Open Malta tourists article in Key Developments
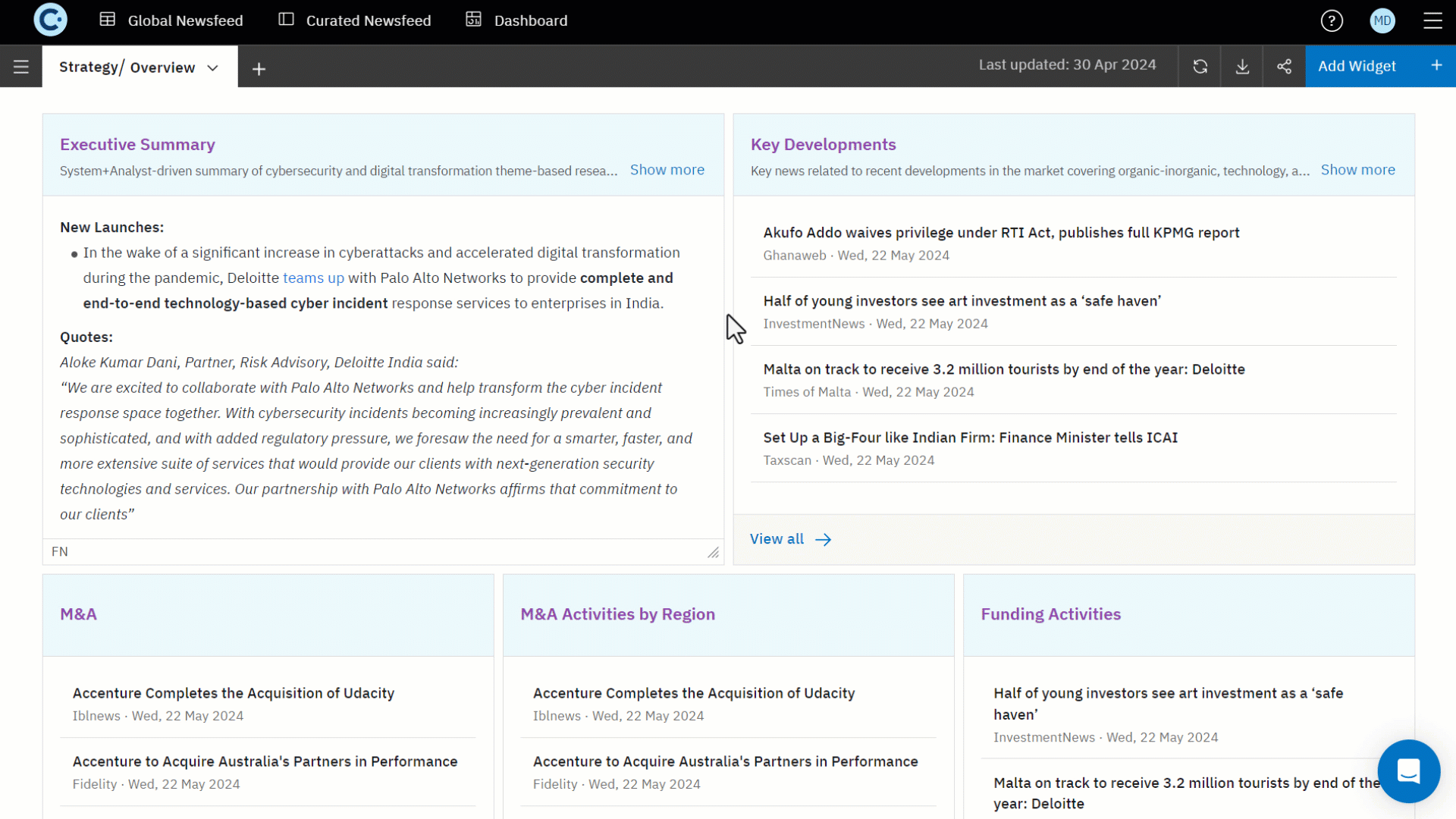This screenshot has width=1456, height=819. coord(1003,369)
